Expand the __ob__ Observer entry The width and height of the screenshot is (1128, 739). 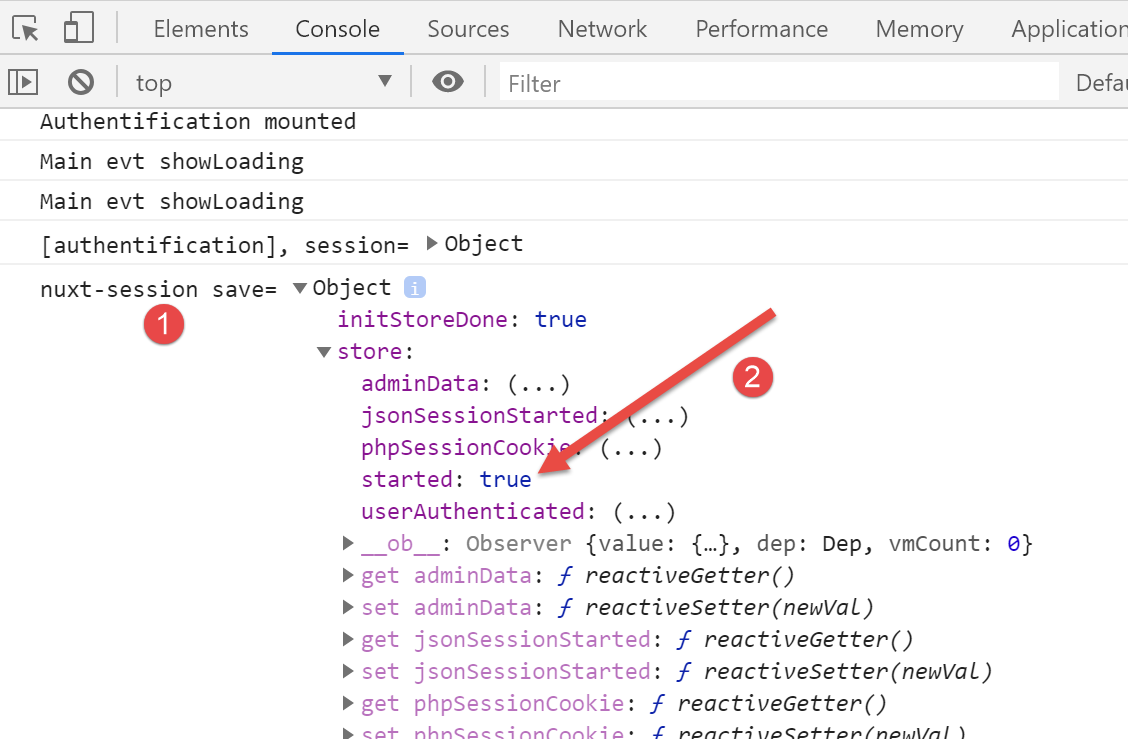coord(348,544)
